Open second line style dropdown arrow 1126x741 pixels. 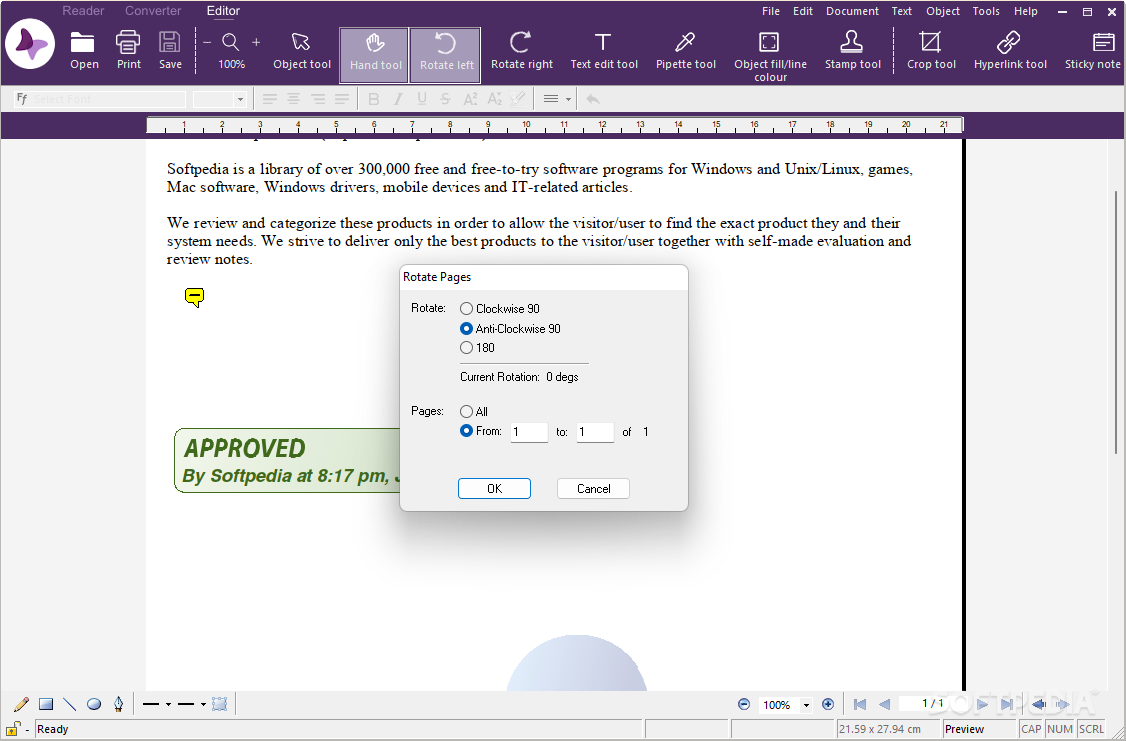click(x=203, y=704)
